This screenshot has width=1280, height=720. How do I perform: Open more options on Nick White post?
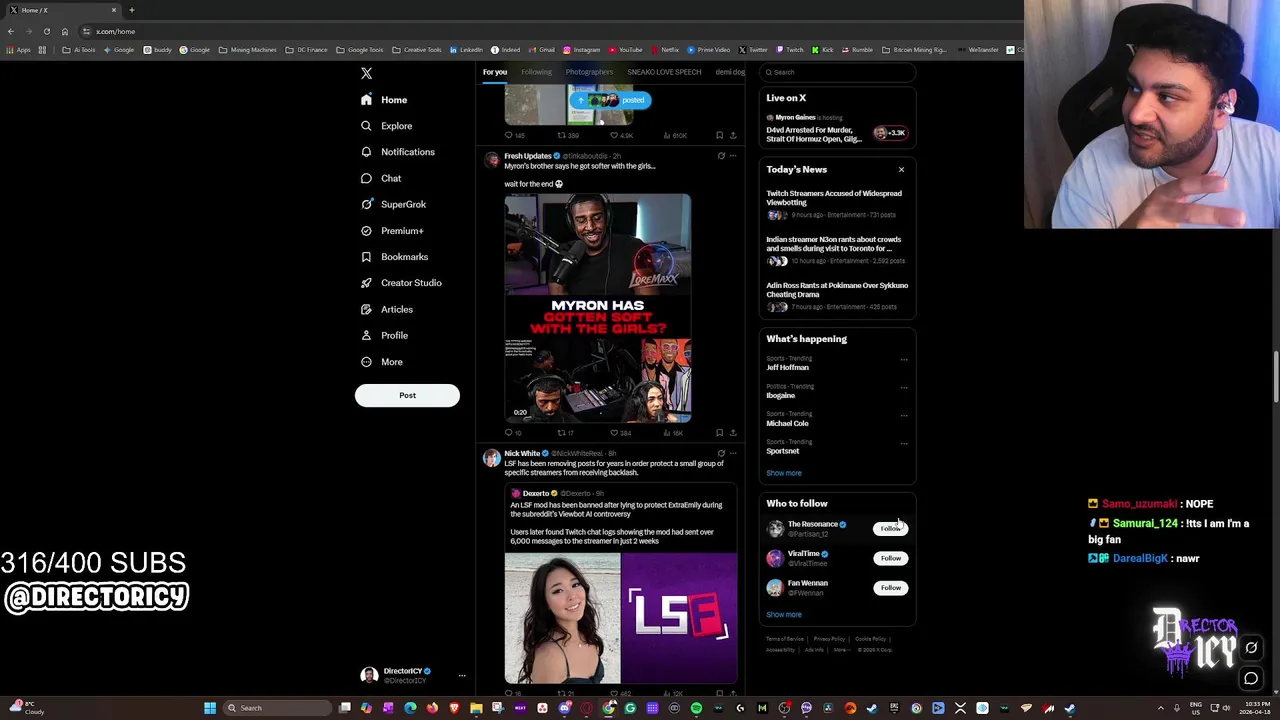pos(733,453)
